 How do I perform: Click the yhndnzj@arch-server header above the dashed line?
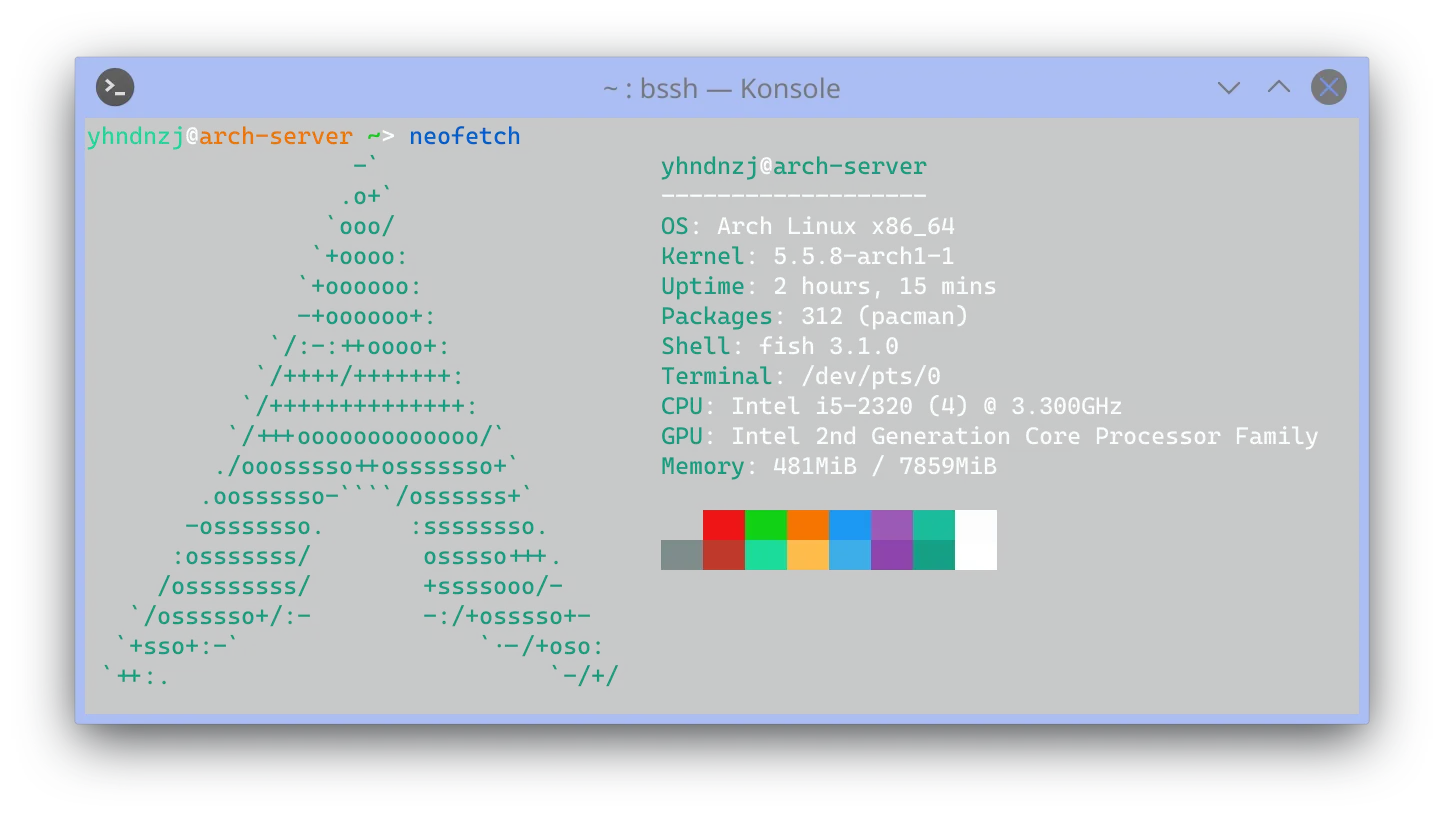793,166
